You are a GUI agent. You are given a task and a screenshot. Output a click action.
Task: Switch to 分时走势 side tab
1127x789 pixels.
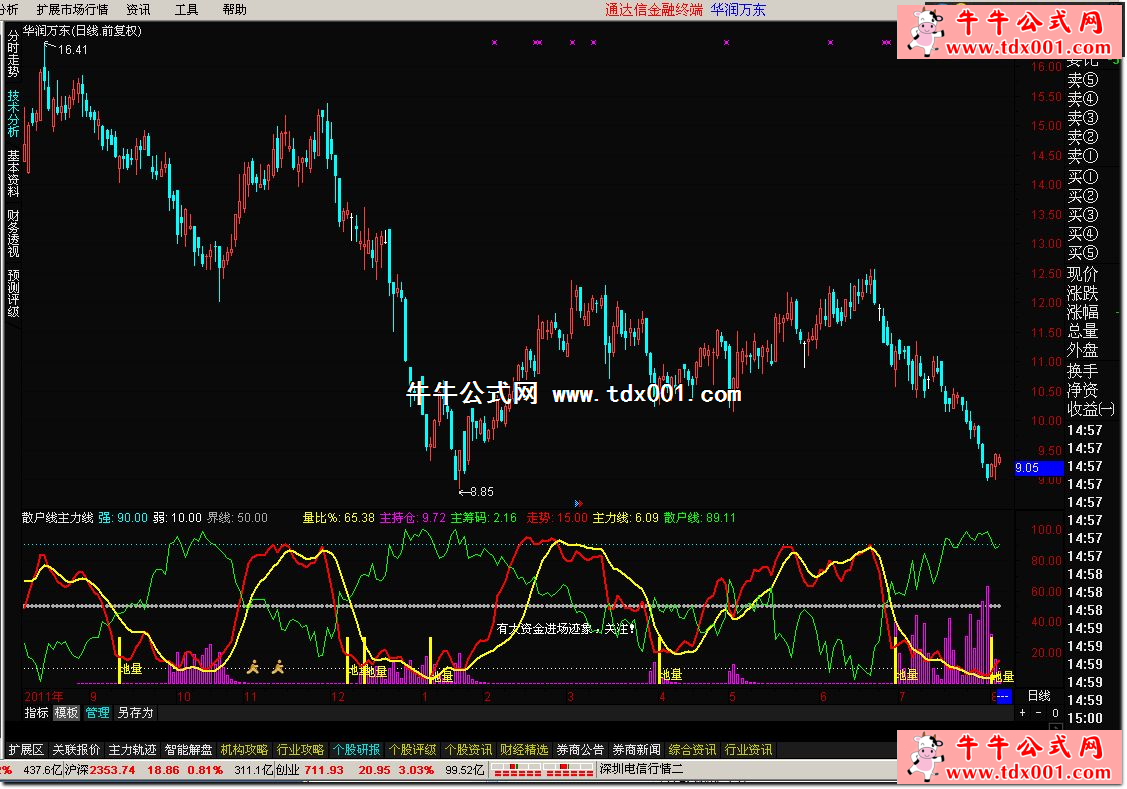tap(13, 53)
